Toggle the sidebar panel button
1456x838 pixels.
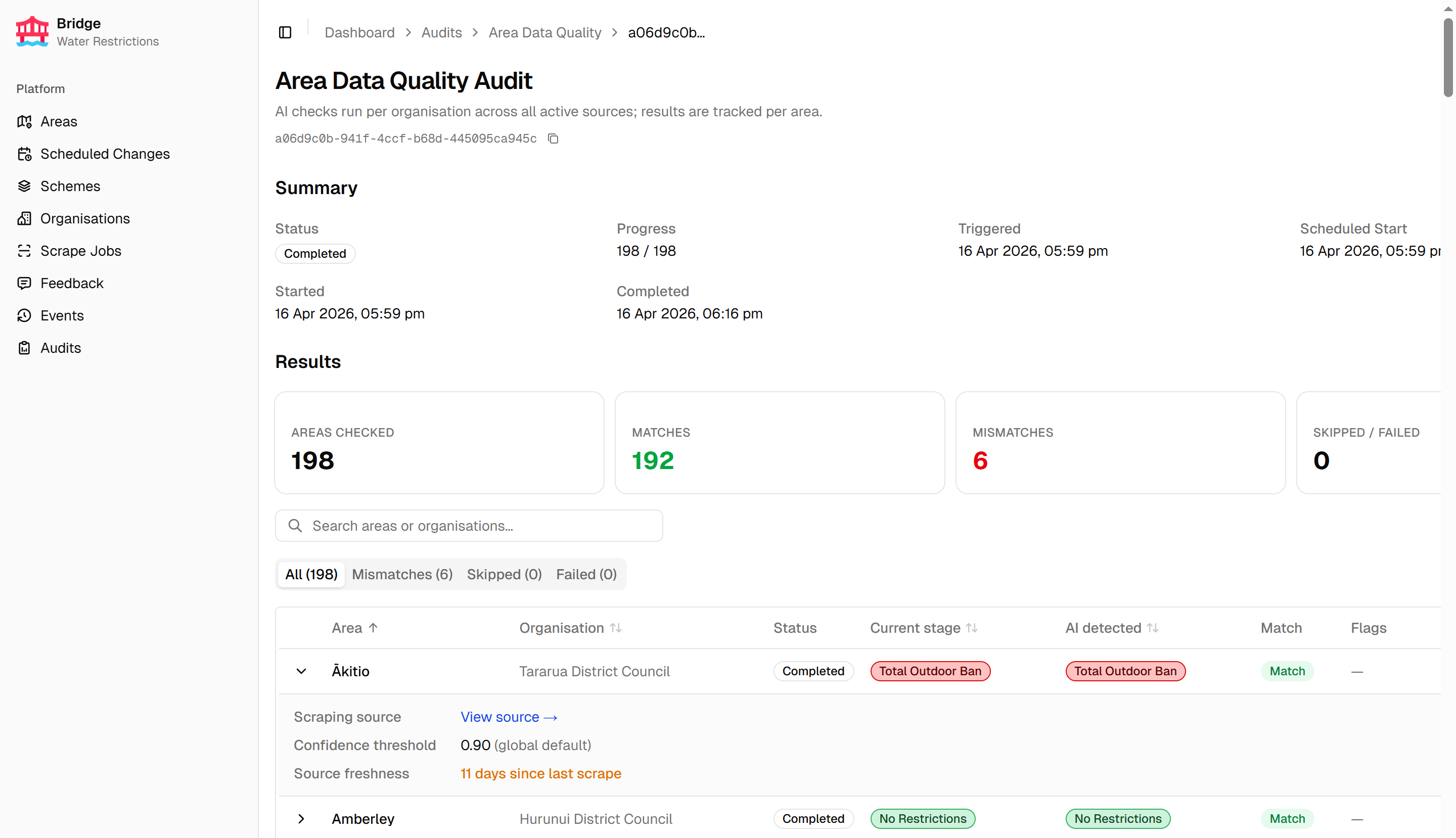(285, 32)
